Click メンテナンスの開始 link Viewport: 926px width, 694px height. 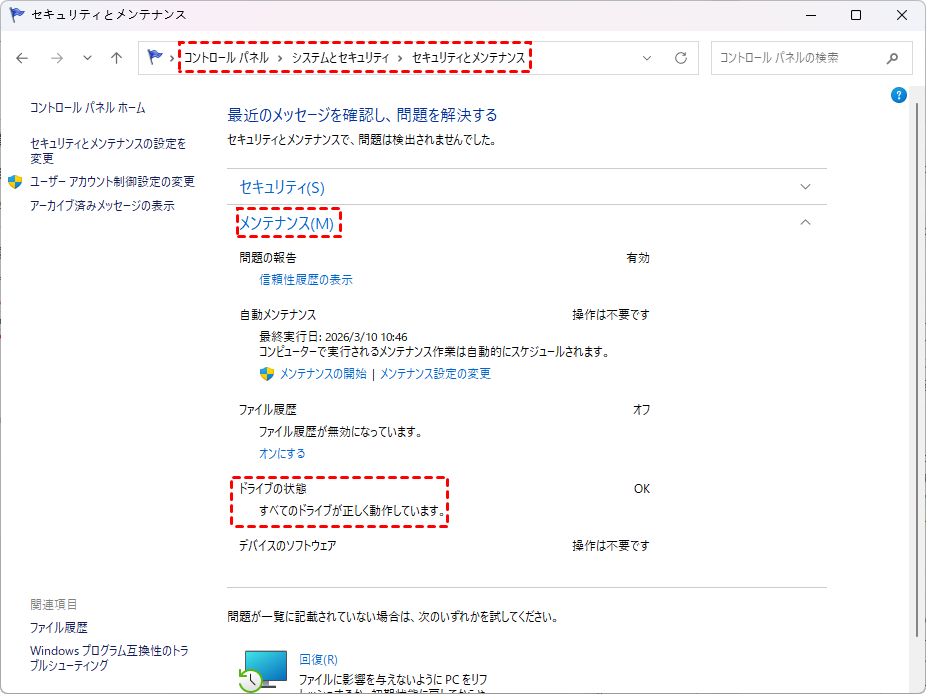click(x=322, y=374)
